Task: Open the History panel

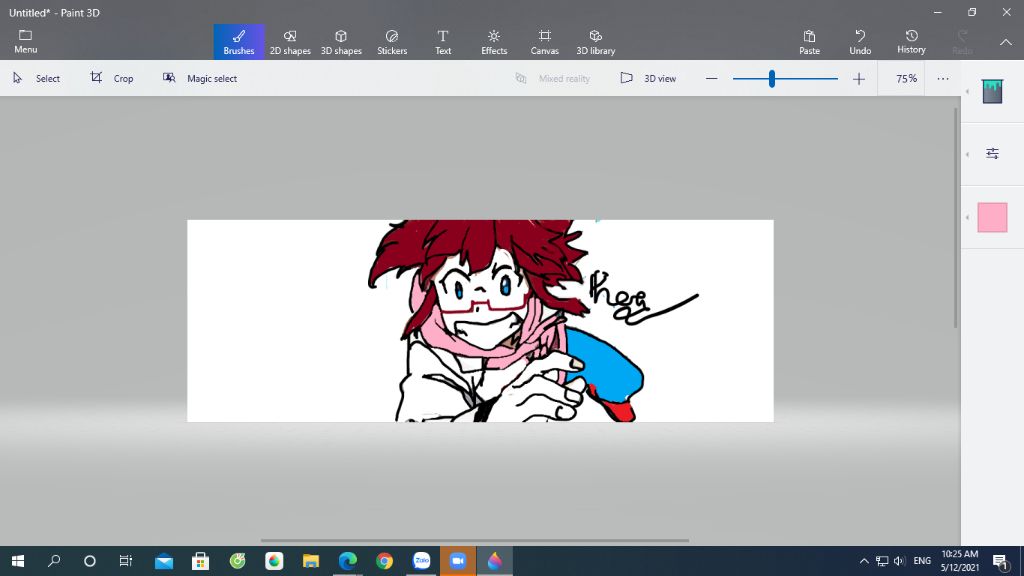Action: (911, 42)
